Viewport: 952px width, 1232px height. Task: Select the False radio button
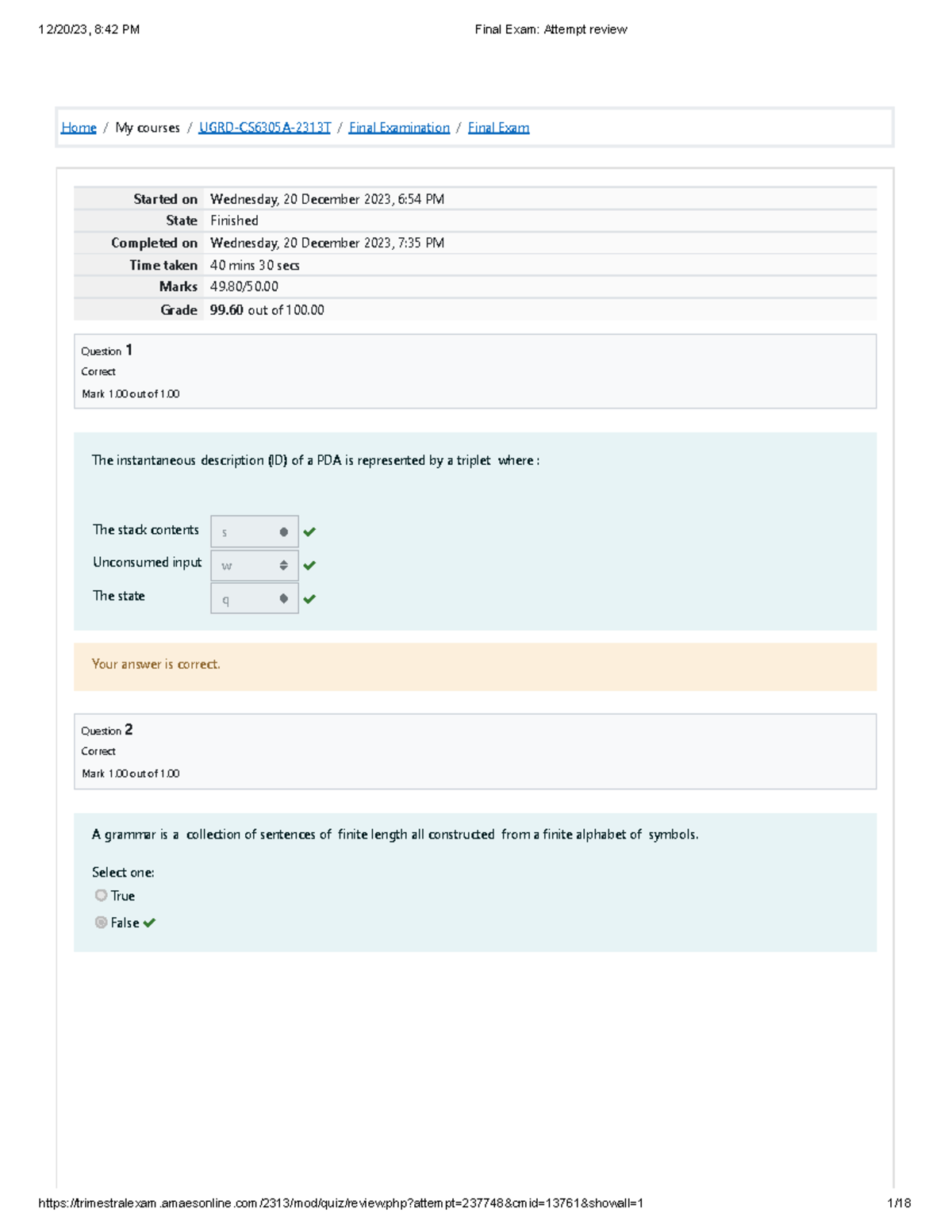[101, 923]
